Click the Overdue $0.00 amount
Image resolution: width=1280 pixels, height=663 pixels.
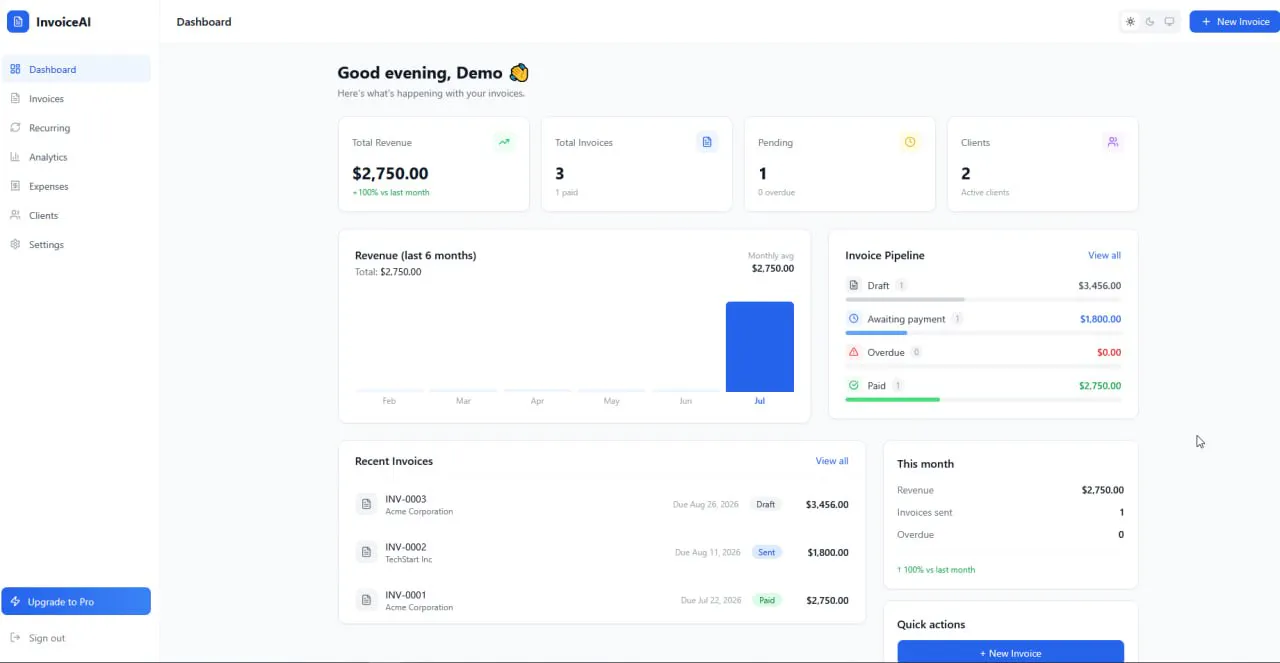point(1109,352)
